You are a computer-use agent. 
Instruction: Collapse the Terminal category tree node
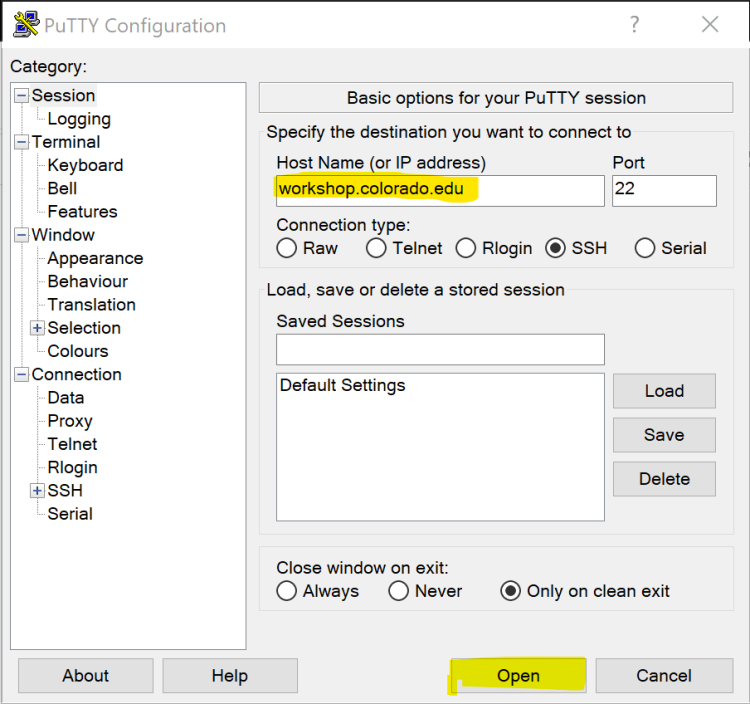pyautogui.click(x=21, y=142)
